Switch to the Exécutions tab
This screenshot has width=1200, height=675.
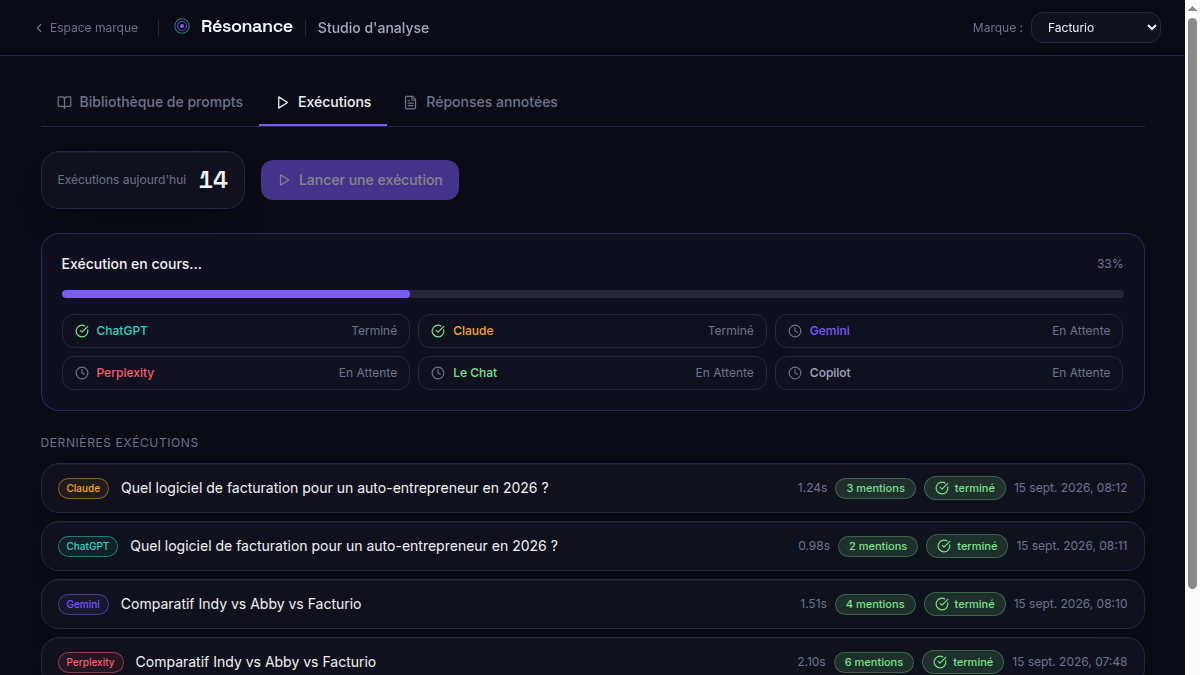(x=323, y=102)
